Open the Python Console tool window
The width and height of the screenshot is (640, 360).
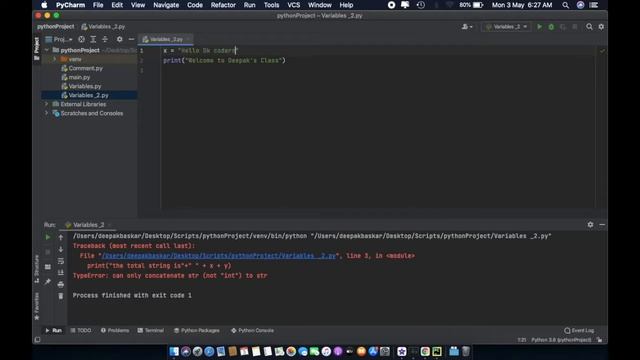[252, 330]
